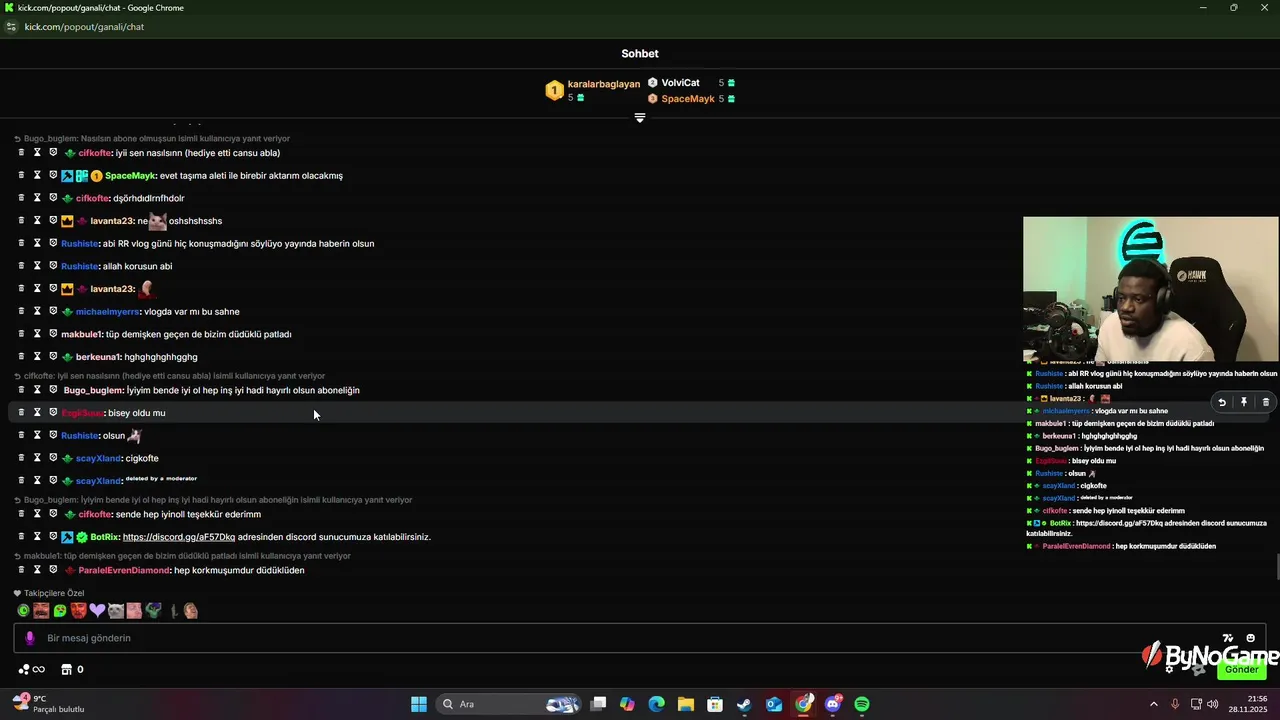Viewport: 1280px width, 720px height.
Task: Delete ParalelEvrenDiamond's message with trash icon
Action: (x=21, y=570)
